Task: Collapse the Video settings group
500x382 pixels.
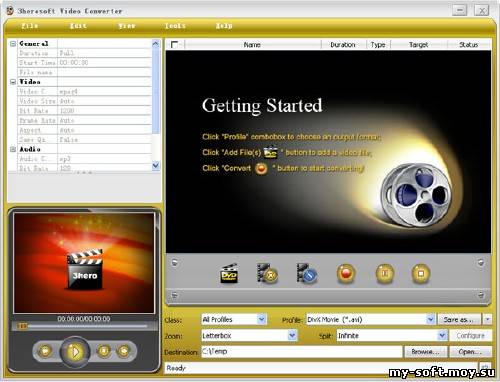Action: pos(13,82)
